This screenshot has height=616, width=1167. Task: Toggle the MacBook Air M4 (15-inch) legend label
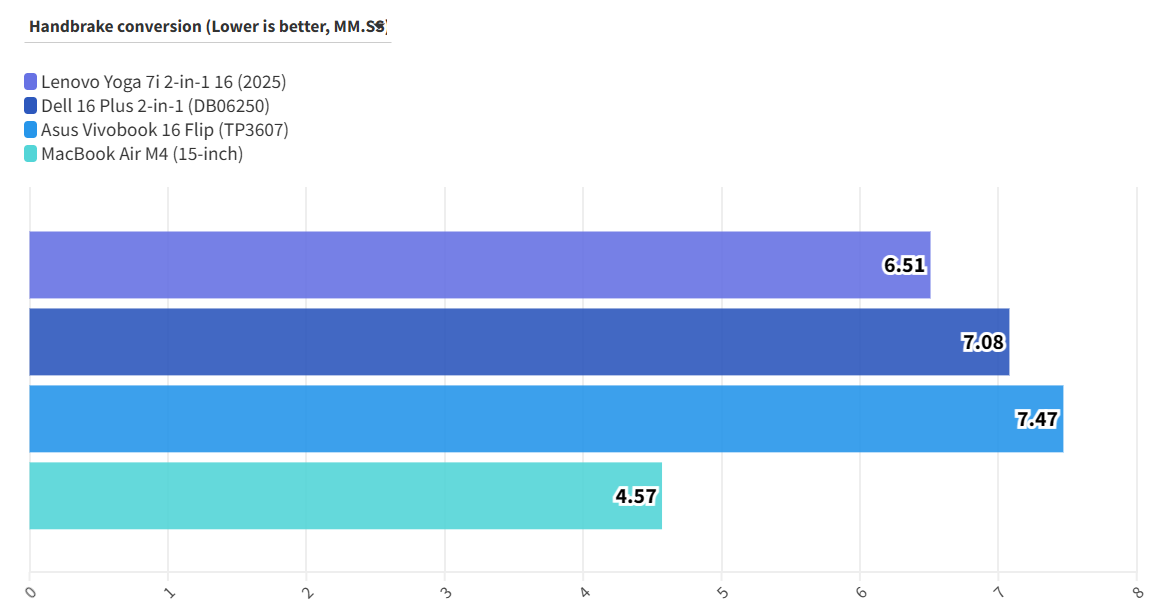[142, 154]
